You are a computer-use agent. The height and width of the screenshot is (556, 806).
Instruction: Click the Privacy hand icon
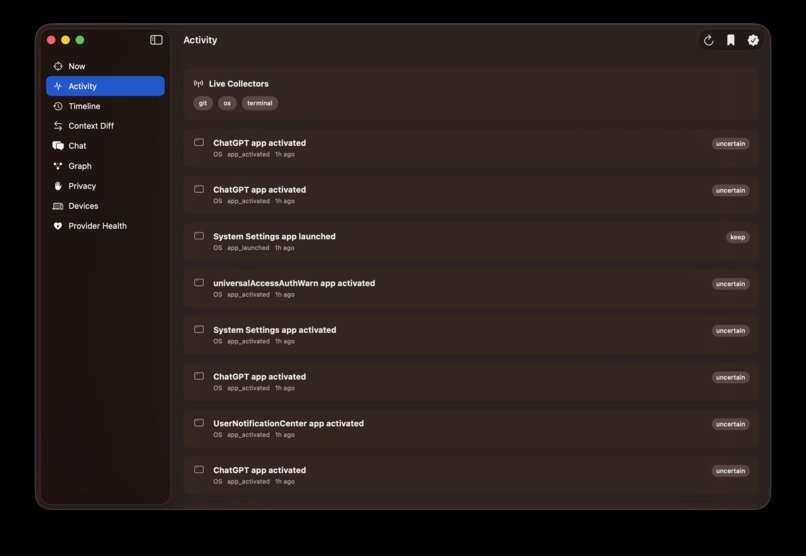point(58,186)
